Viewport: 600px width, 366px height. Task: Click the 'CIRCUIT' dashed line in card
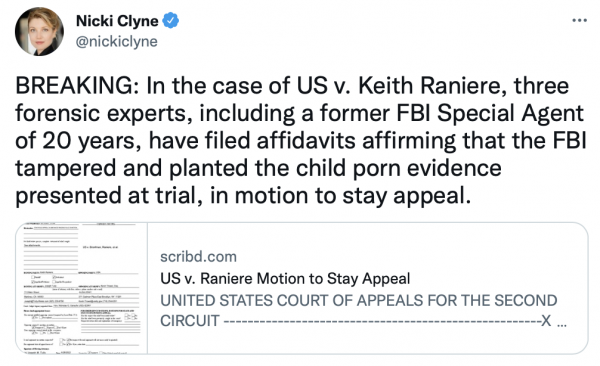click(355, 320)
